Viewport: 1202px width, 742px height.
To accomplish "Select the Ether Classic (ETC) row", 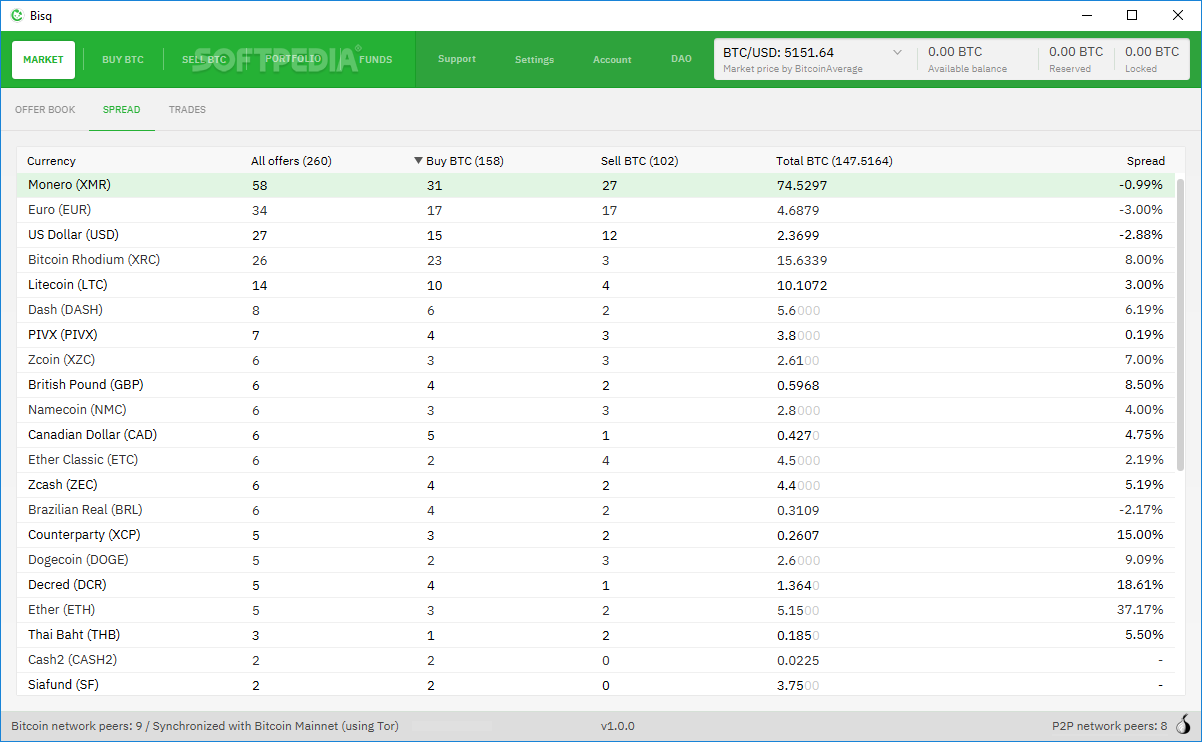I will (x=595, y=460).
